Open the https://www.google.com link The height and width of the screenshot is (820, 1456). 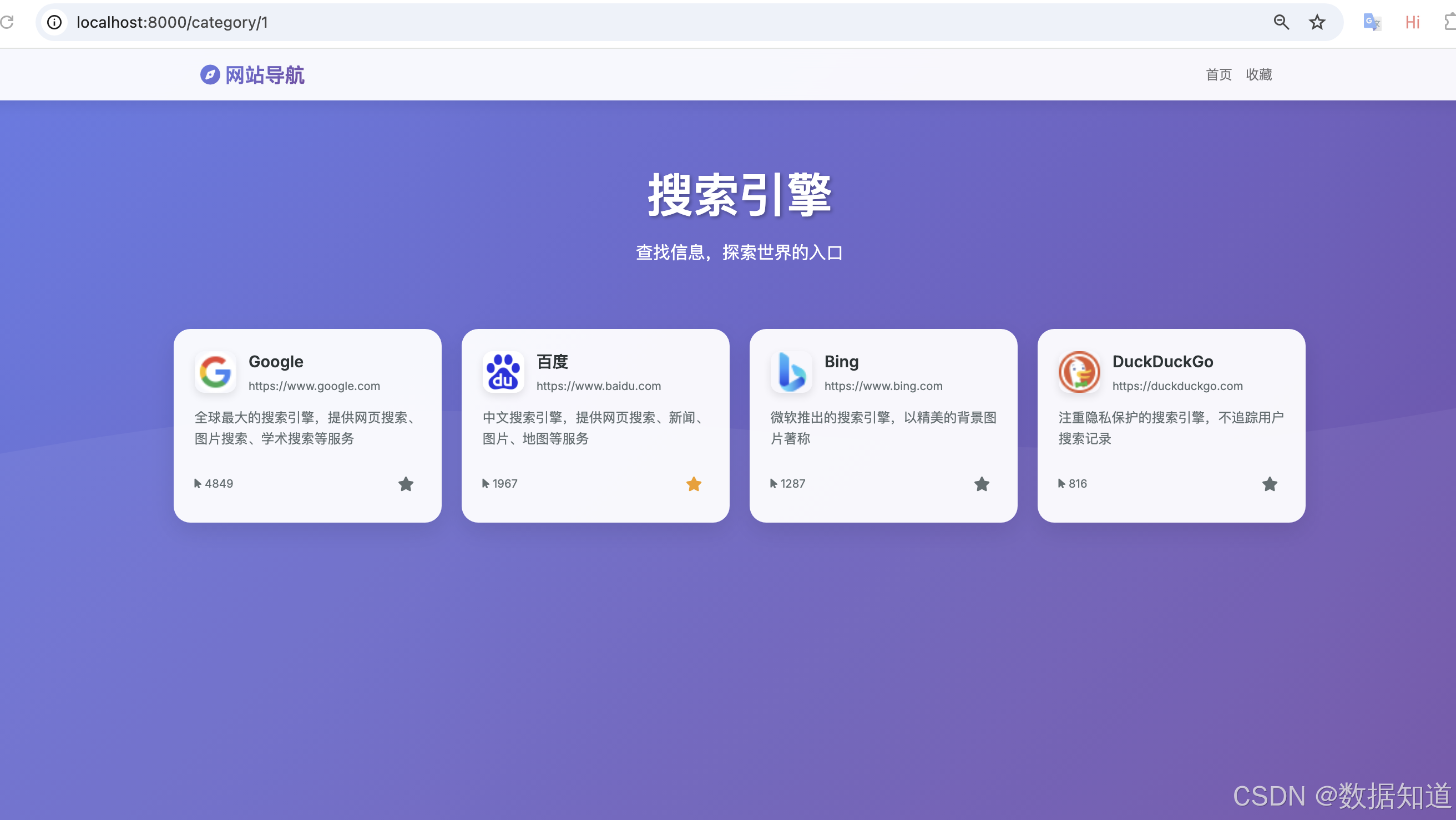314,386
